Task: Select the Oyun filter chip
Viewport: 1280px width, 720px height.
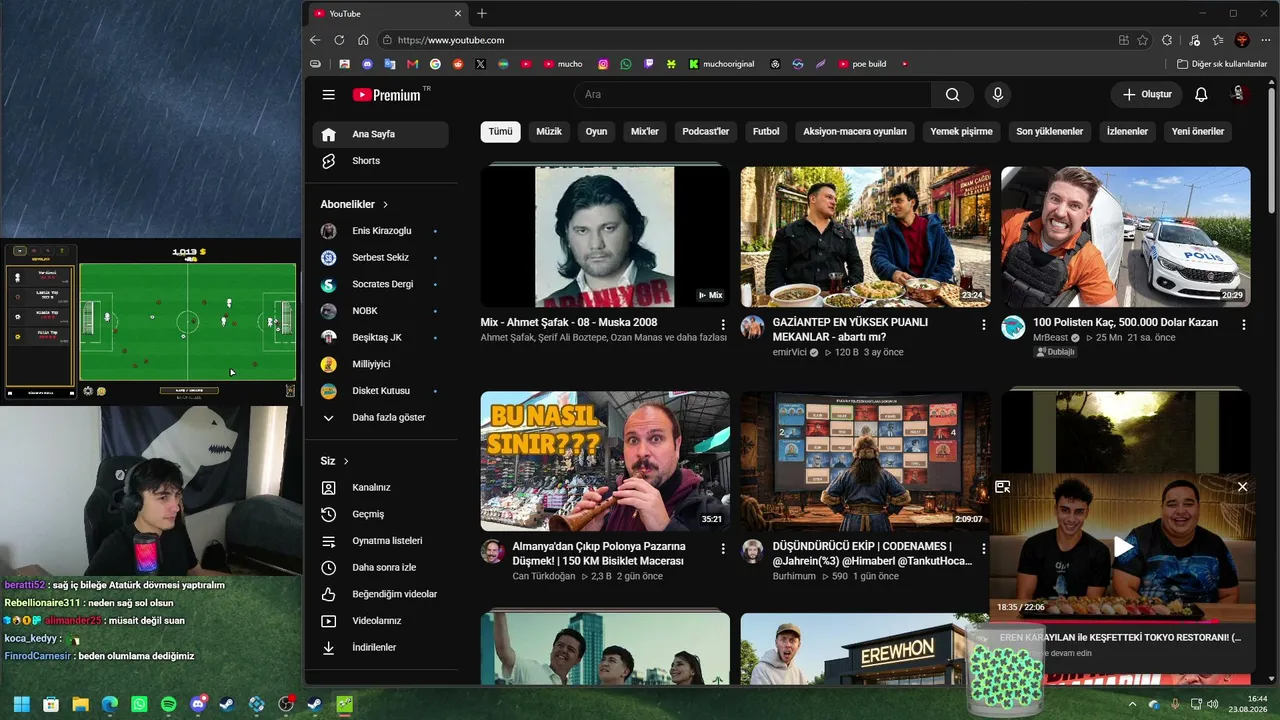Action: tap(596, 132)
